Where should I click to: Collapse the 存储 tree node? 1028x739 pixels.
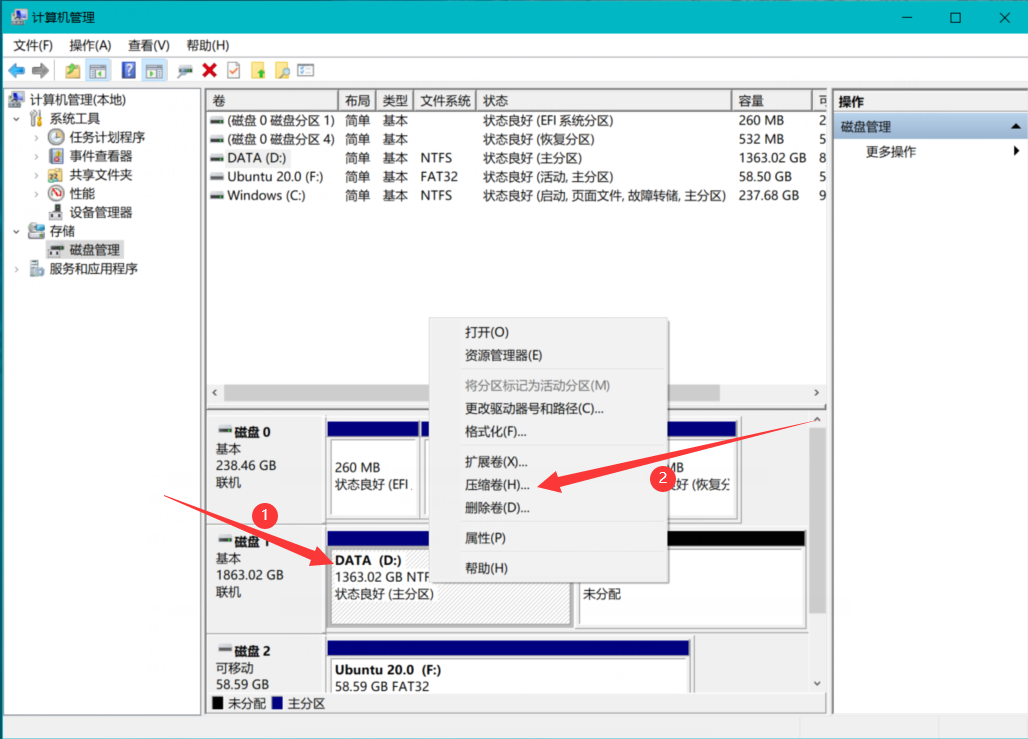click(x=16, y=231)
